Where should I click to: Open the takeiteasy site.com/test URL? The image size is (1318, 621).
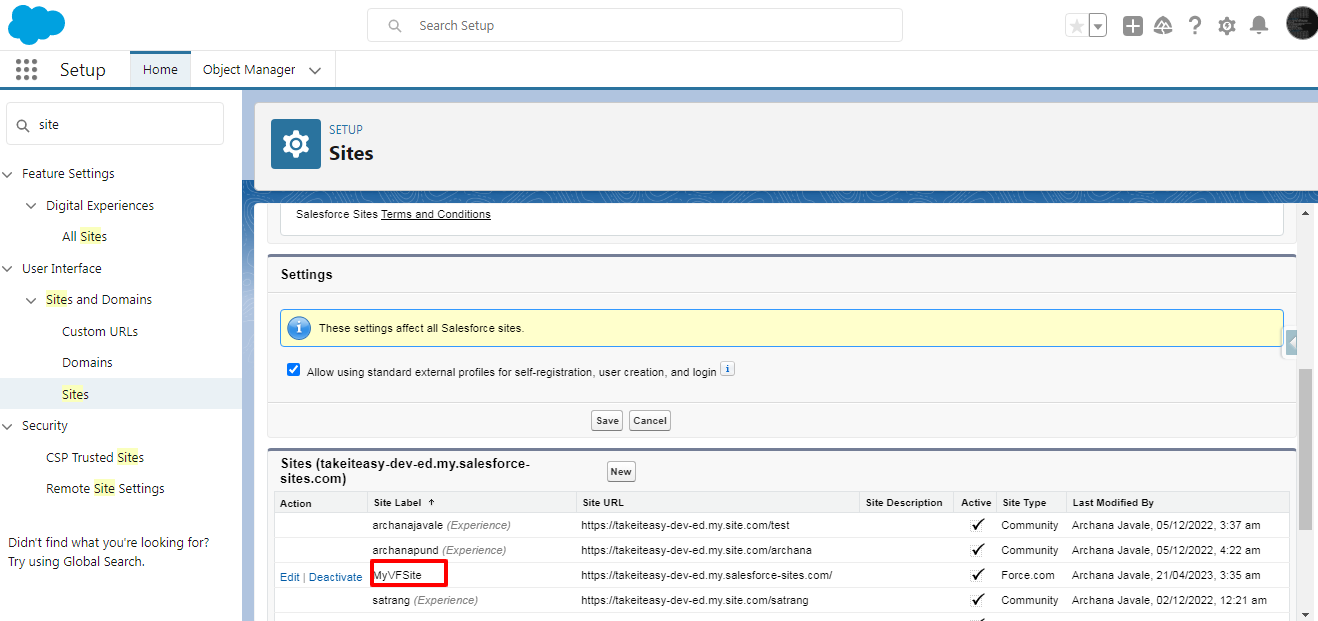(685, 525)
